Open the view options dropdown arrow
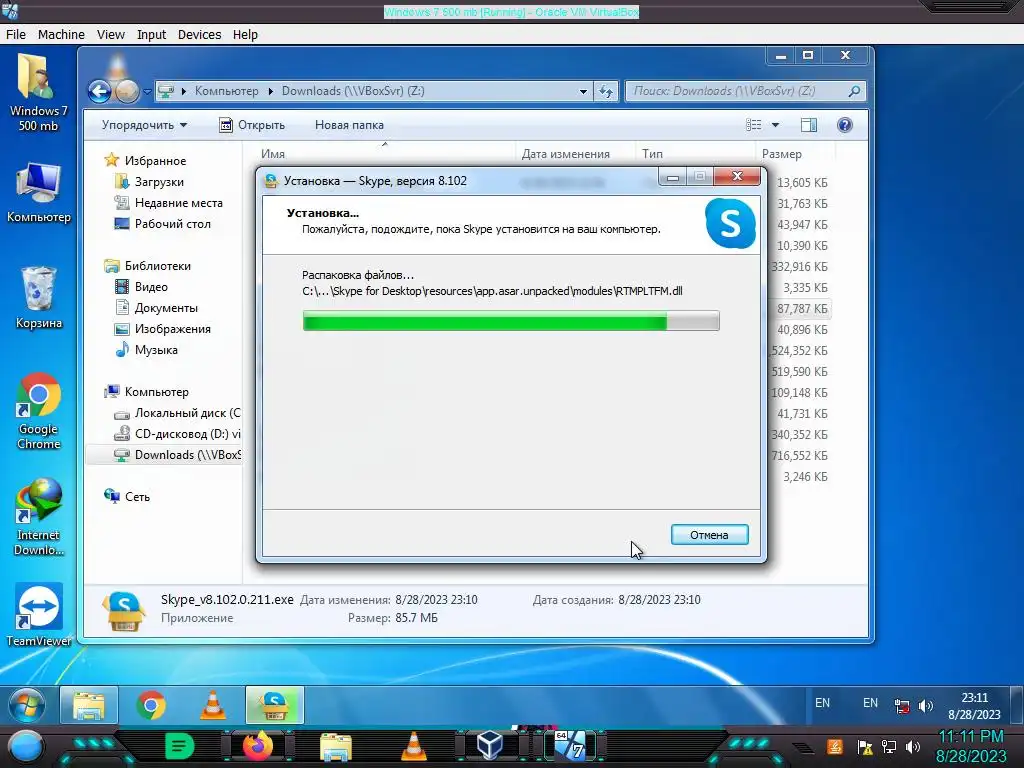Viewport: 1024px width, 768px height. pos(775,125)
